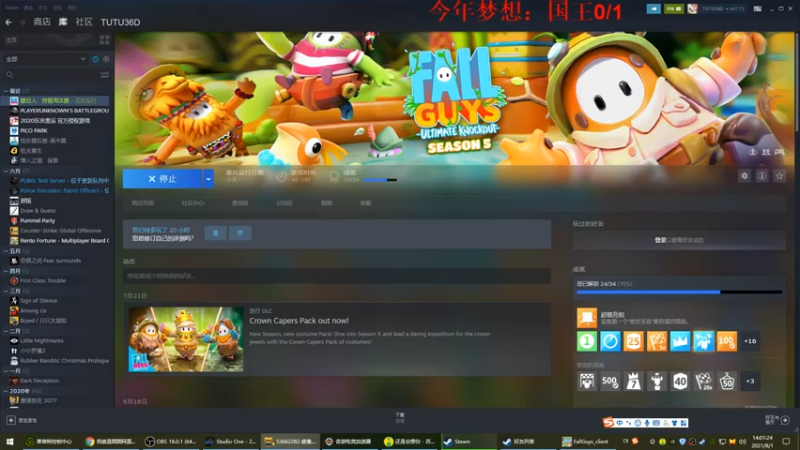
Task: View the locked 40 achievement badge
Action: [680, 382]
